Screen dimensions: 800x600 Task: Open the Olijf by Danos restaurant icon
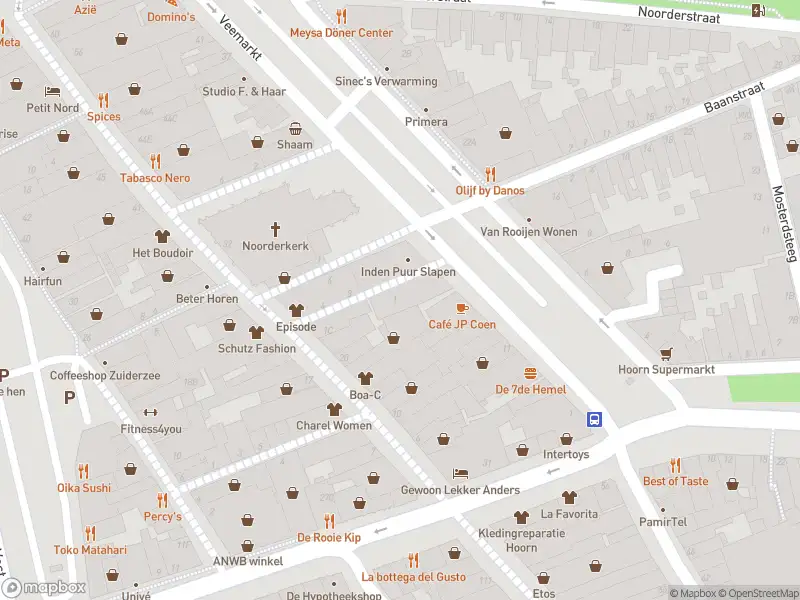coord(490,174)
